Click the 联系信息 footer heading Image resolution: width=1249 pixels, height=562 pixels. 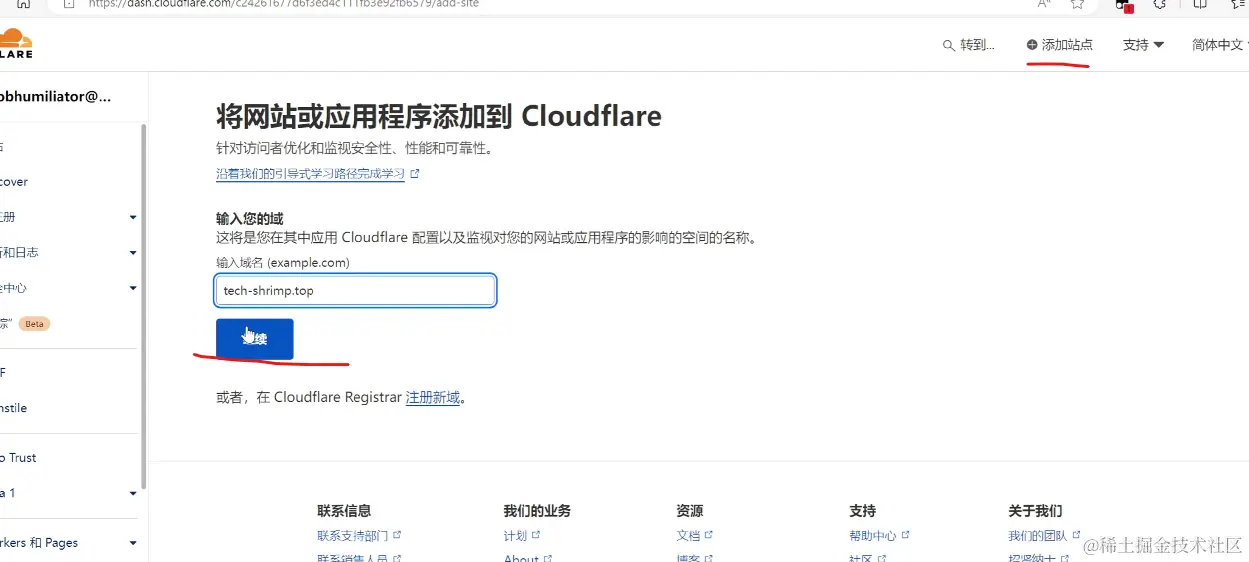345,511
